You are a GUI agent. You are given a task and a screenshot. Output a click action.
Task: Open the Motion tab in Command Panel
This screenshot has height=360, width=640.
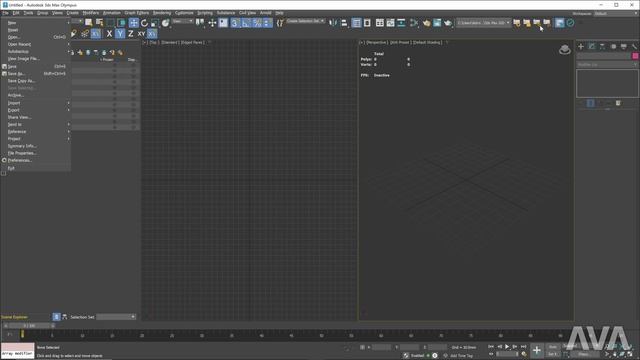pyautogui.click(x=613, y=47)
